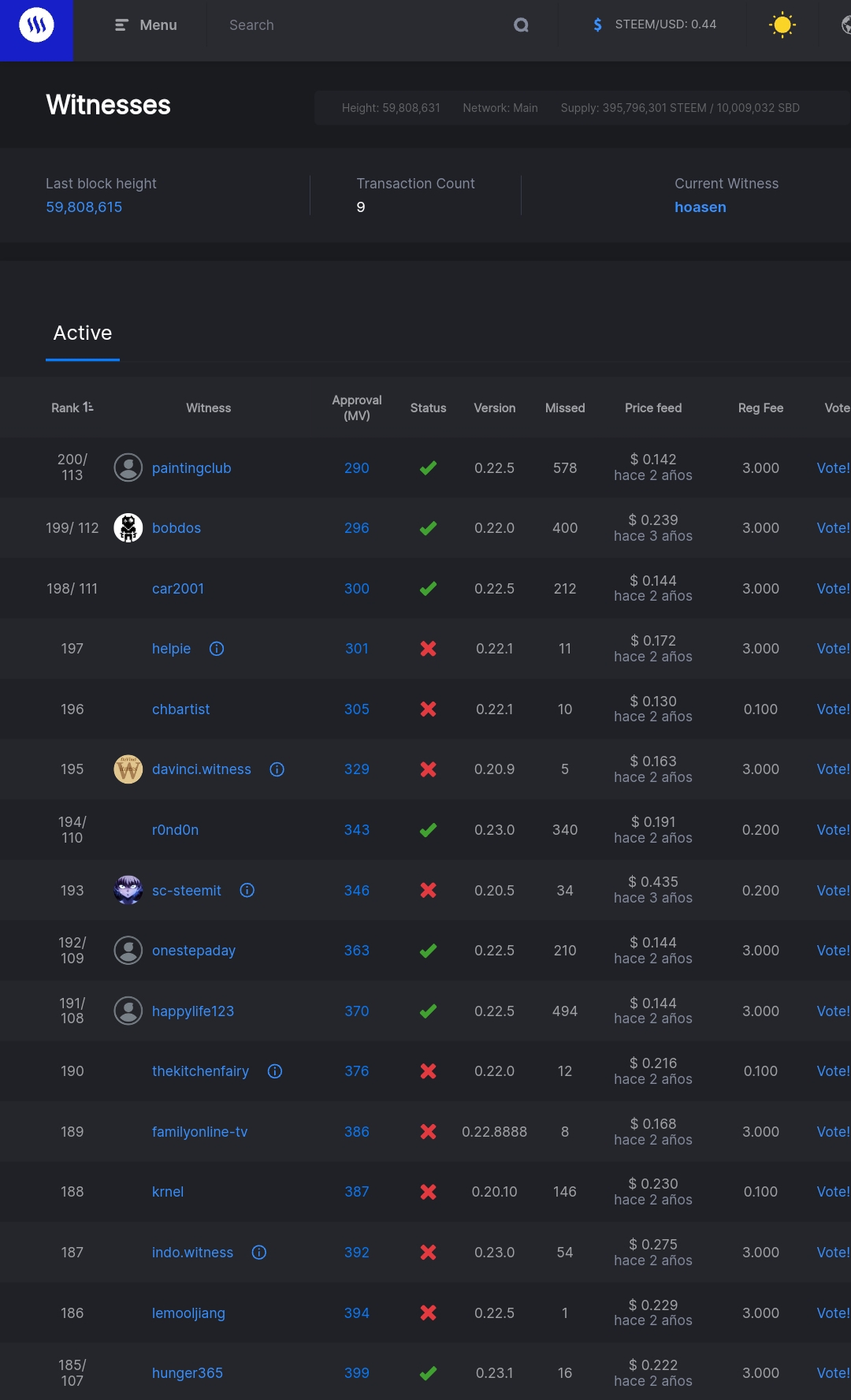Click bobdos avatar image
Viewport: 851px width, 1400px height.
[128, 528]
